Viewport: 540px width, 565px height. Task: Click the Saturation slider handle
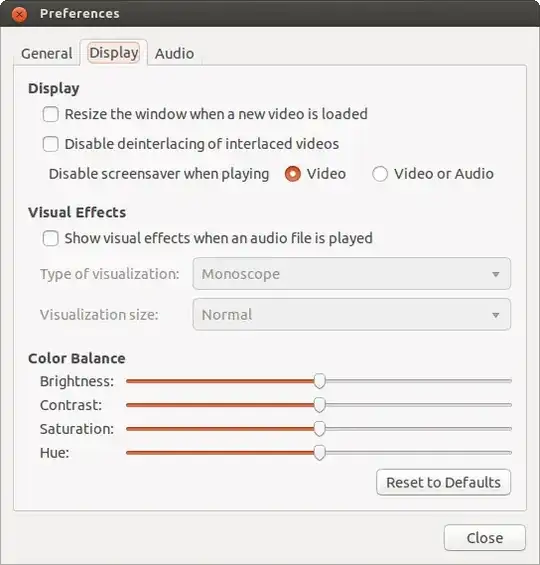click(x=319, y=429)
